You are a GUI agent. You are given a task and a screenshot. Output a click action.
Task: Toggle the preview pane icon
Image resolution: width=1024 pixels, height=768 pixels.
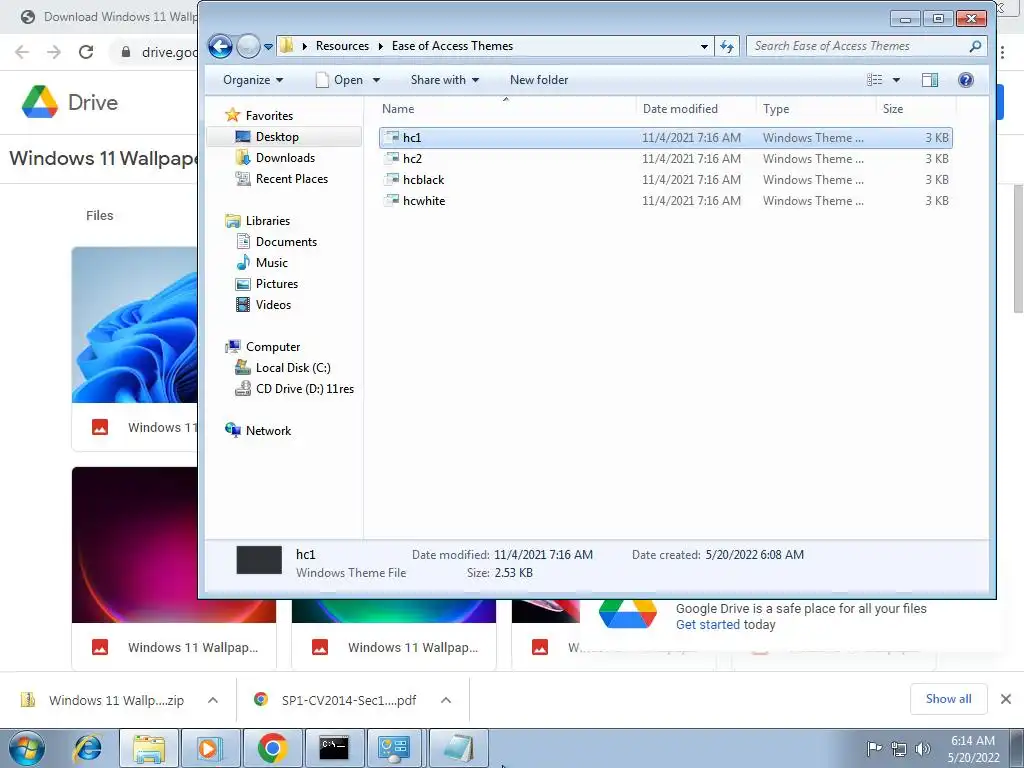(930, 80)
